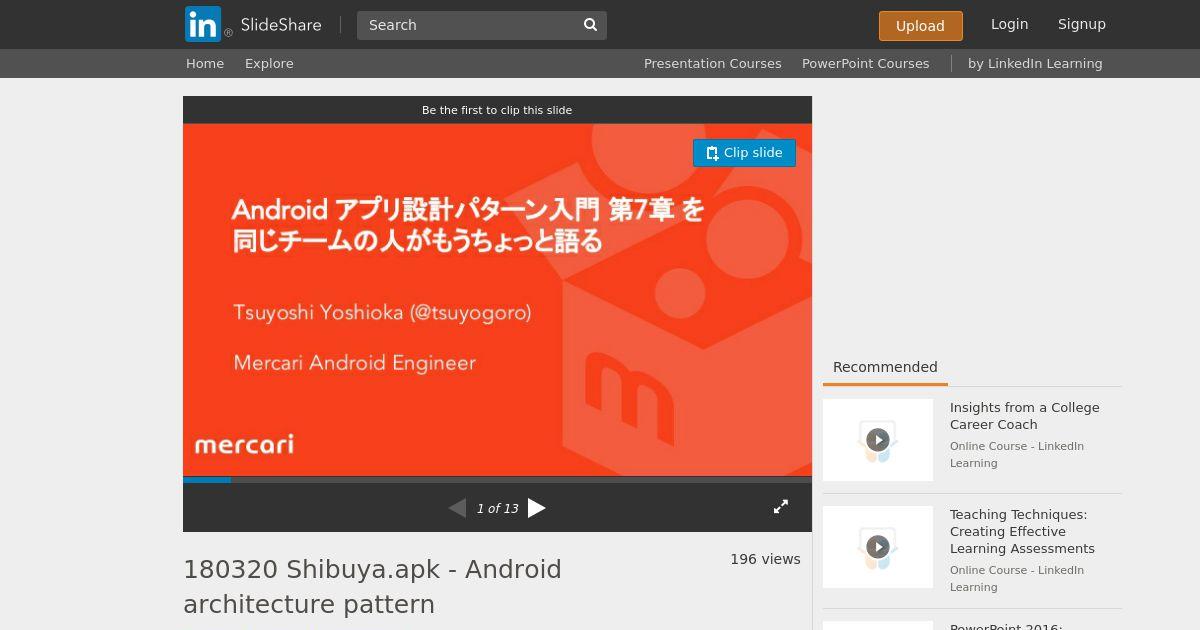Click the Clip slide button

coord(744,153)
